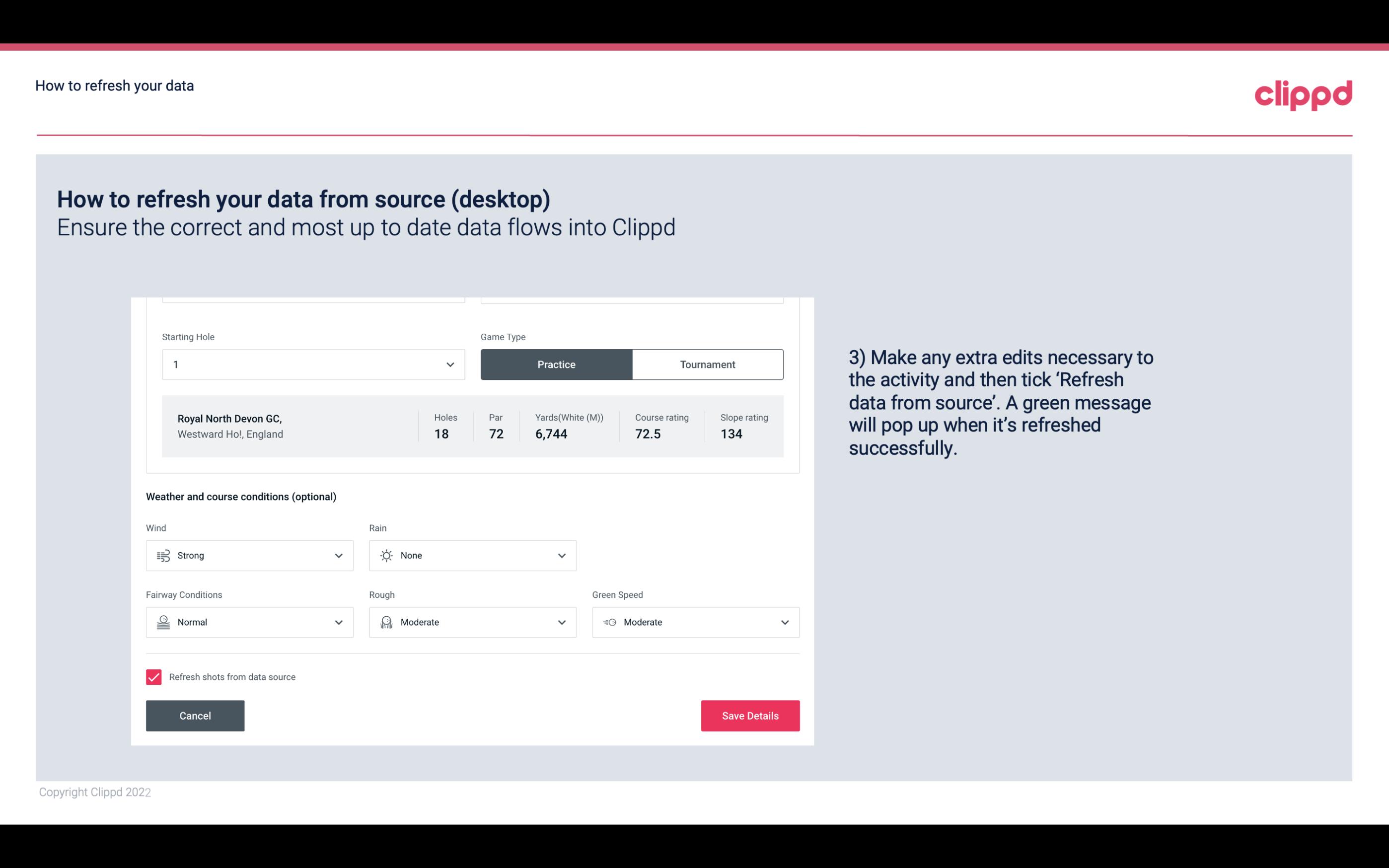Click the Save Details button
The height and width of the screenshot is (868, 1389).
750,715
